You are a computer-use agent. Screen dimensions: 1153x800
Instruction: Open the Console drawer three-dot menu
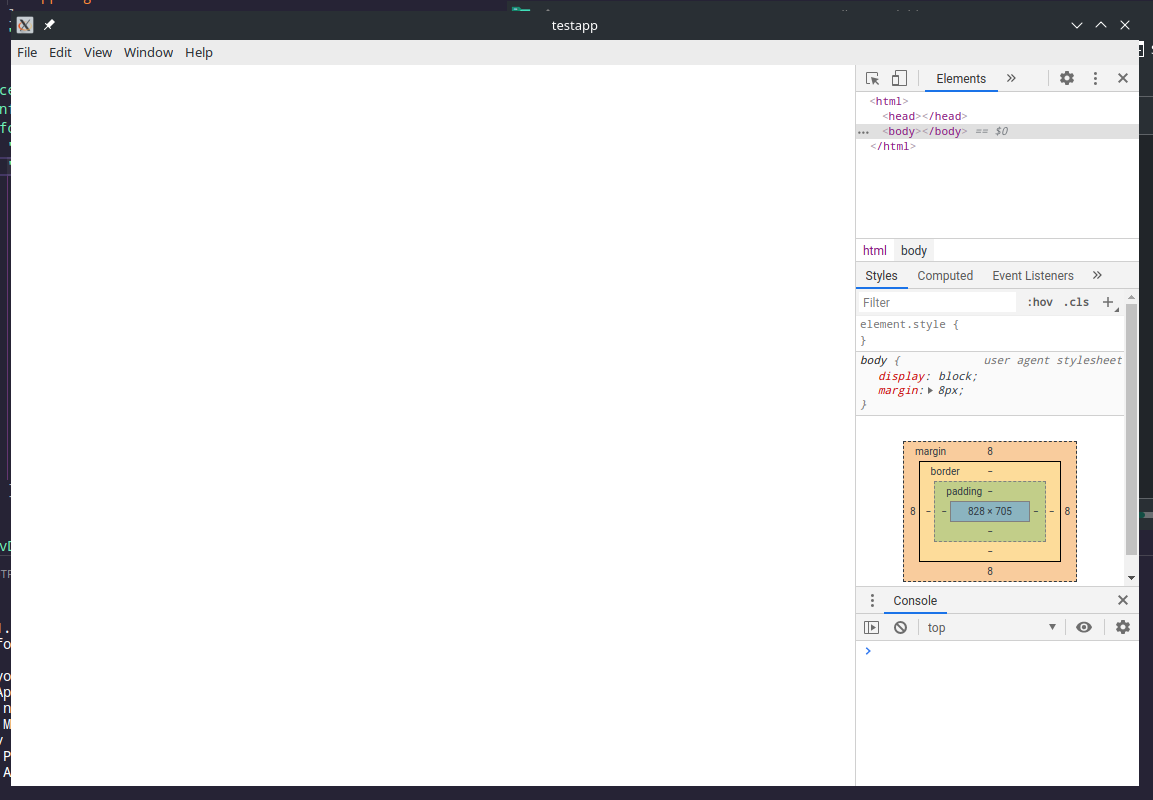tap(872, 601)
